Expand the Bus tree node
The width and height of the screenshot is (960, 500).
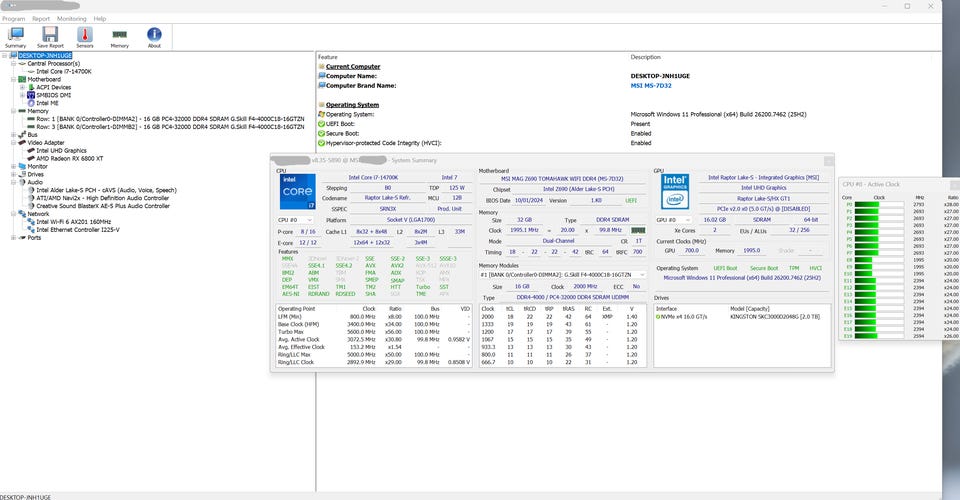coord(14,134)
